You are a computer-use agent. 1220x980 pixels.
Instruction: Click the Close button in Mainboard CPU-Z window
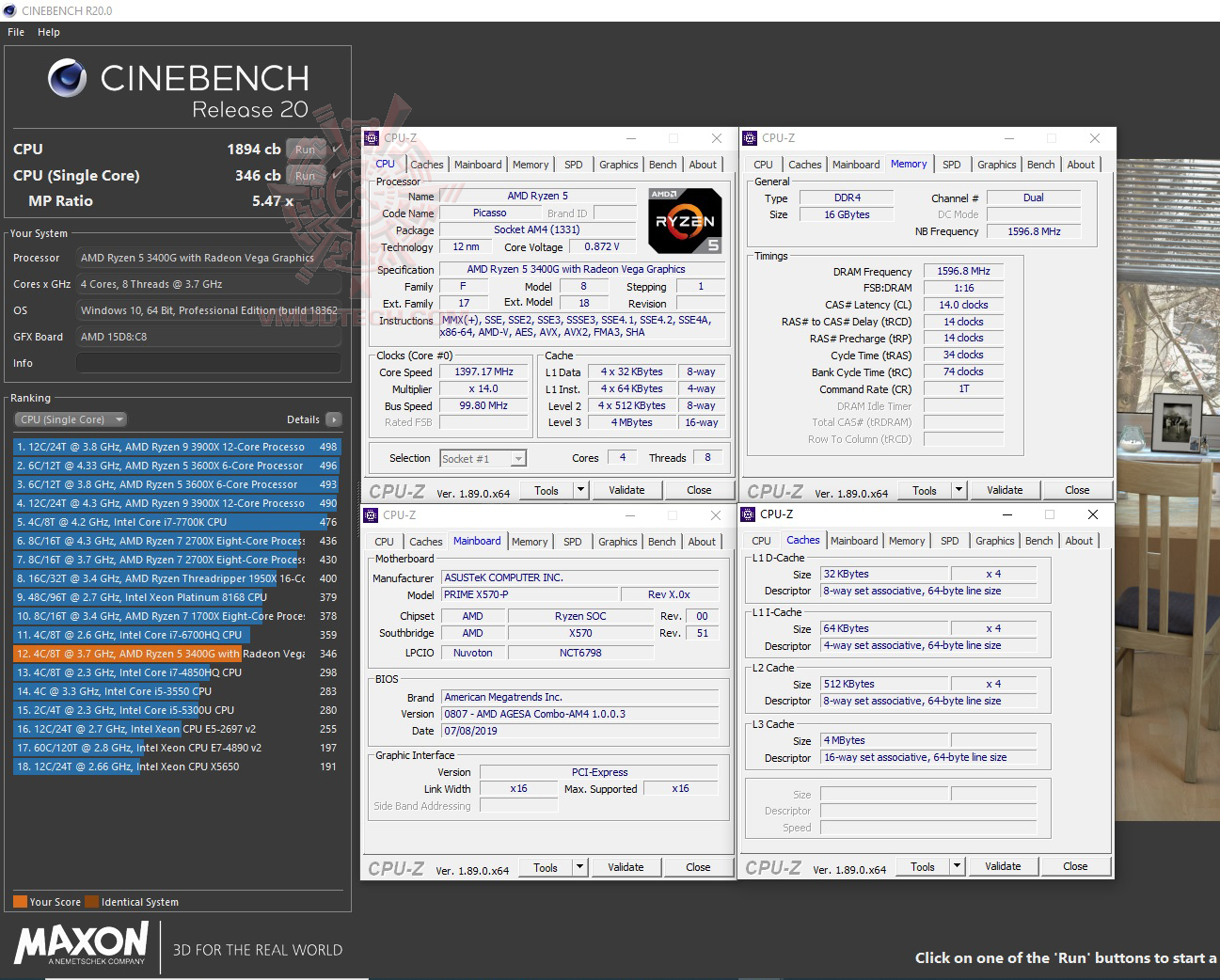click(698, 867)
